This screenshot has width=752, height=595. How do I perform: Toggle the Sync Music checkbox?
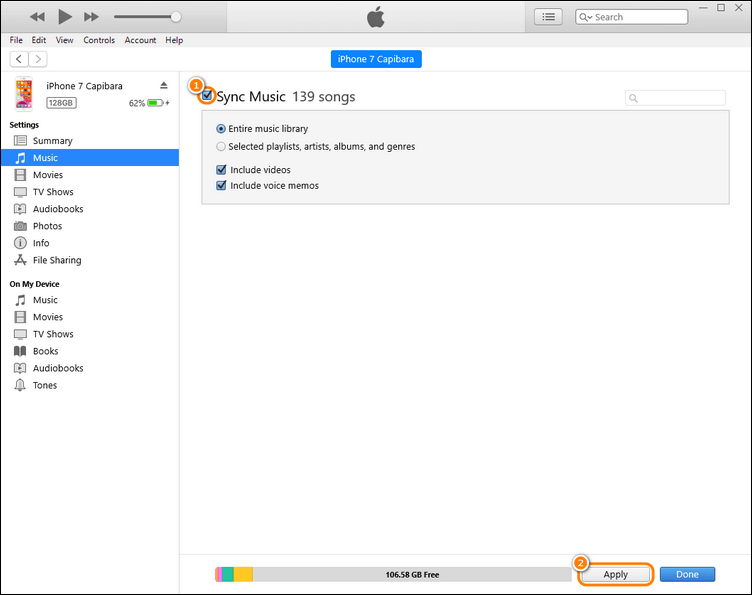pyautogui.click(x=208, y=97)
